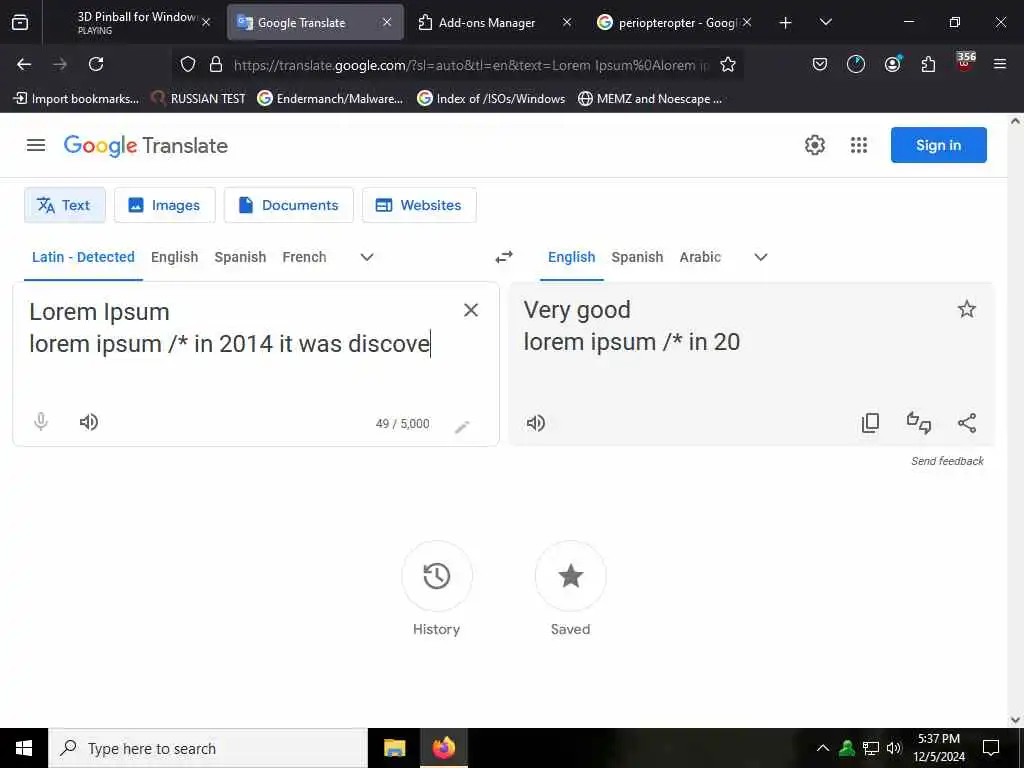Select English as target language

coord(571,257)
